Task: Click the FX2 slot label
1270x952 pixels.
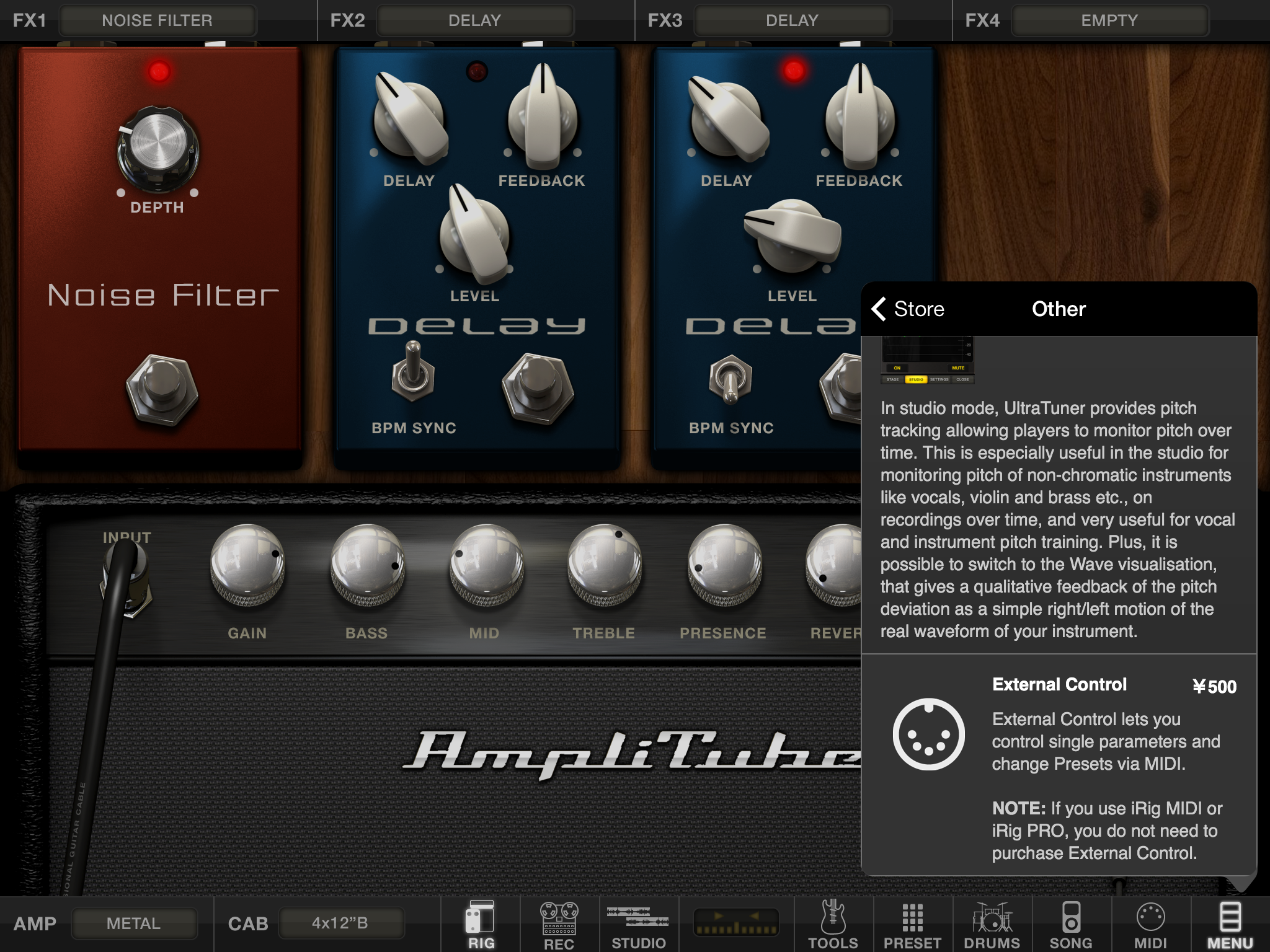Action: click(x=347, y=20)
